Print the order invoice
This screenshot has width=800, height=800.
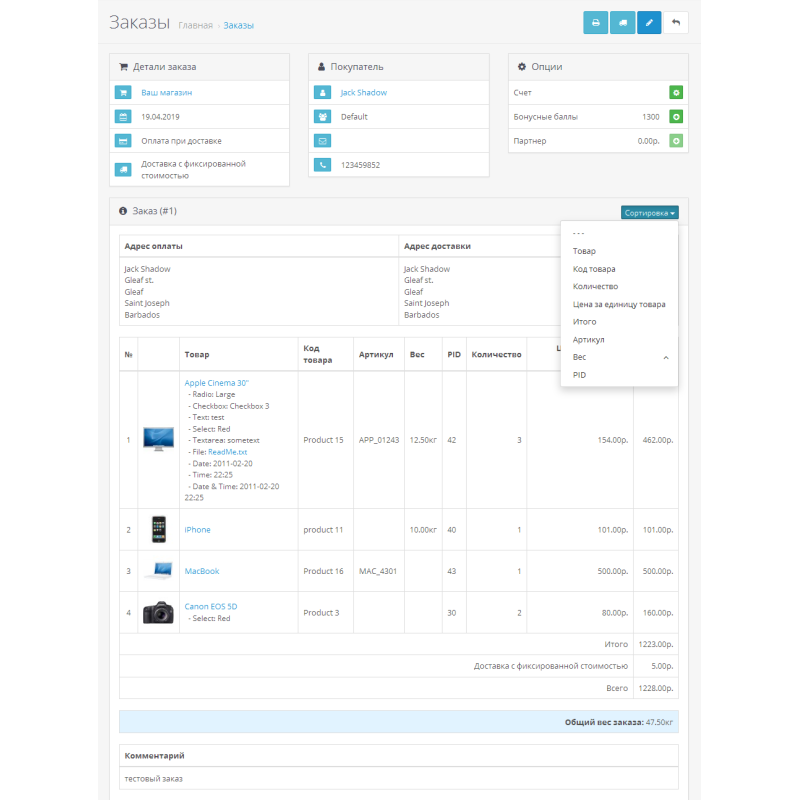tap(595, 22)
